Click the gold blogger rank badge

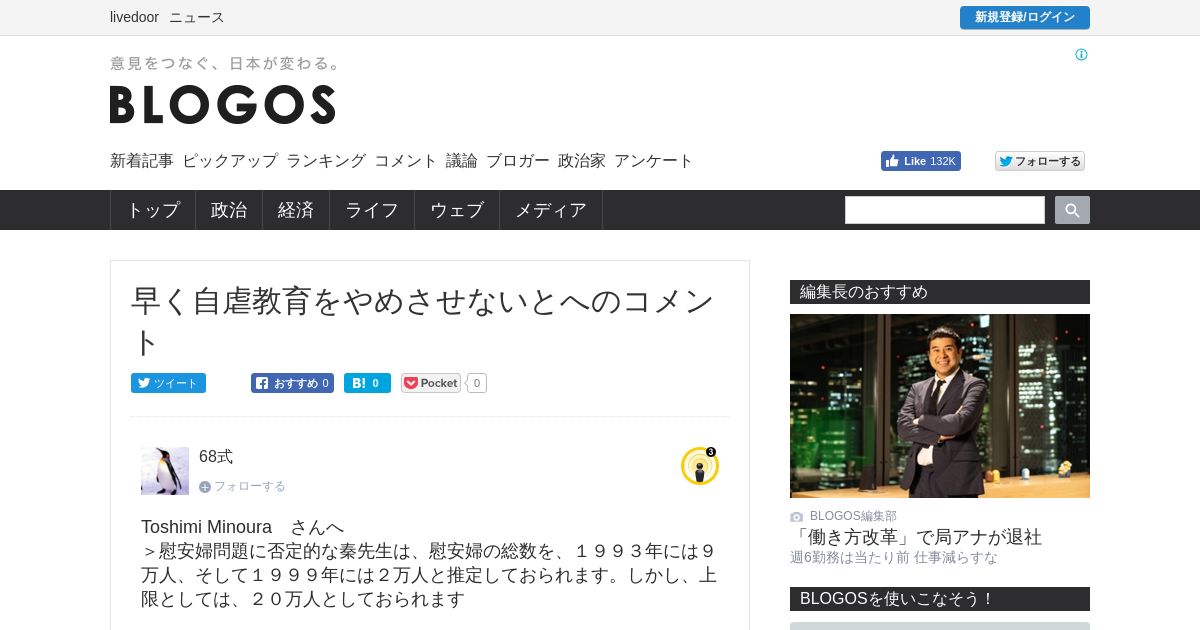click(700, 466)
